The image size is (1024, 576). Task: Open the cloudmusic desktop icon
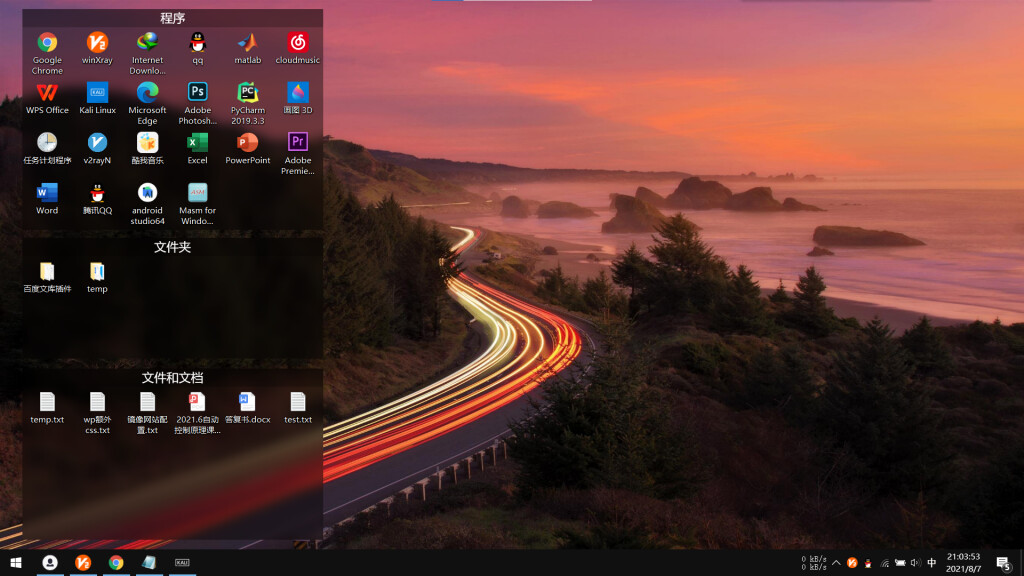click(x=298, y=48)
